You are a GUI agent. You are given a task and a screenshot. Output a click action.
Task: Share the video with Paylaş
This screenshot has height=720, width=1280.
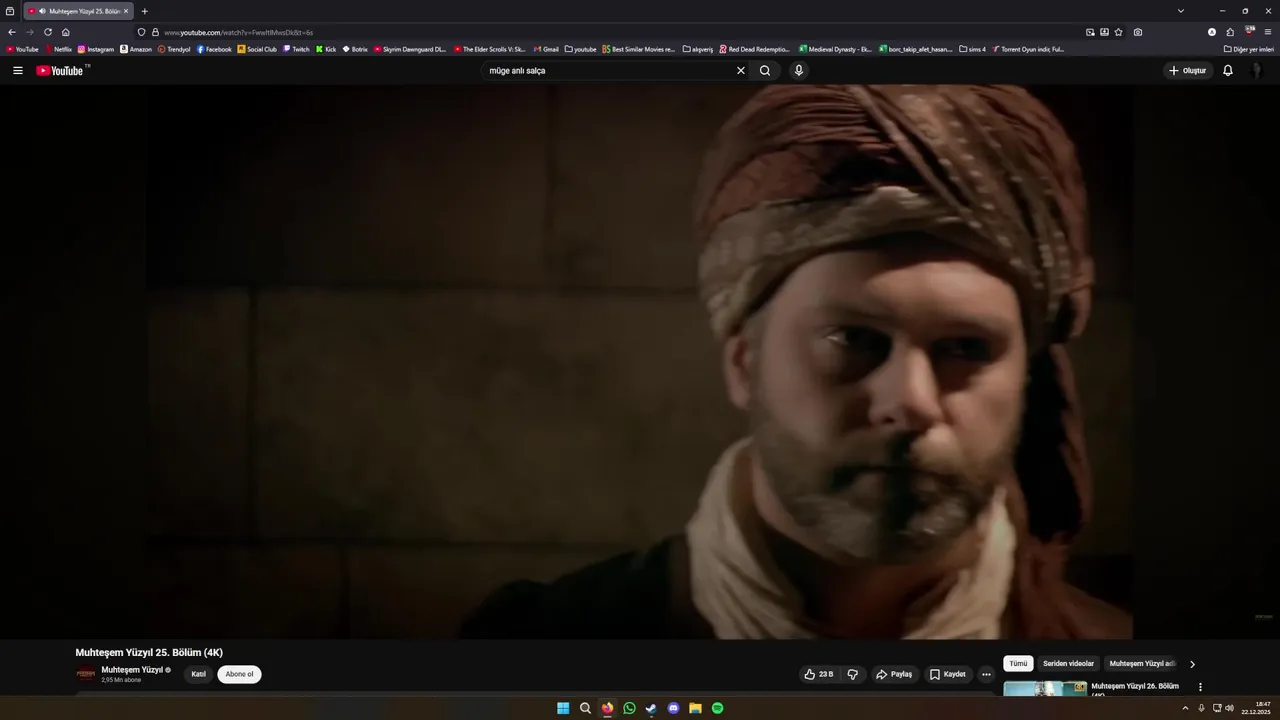coord(894,674)
